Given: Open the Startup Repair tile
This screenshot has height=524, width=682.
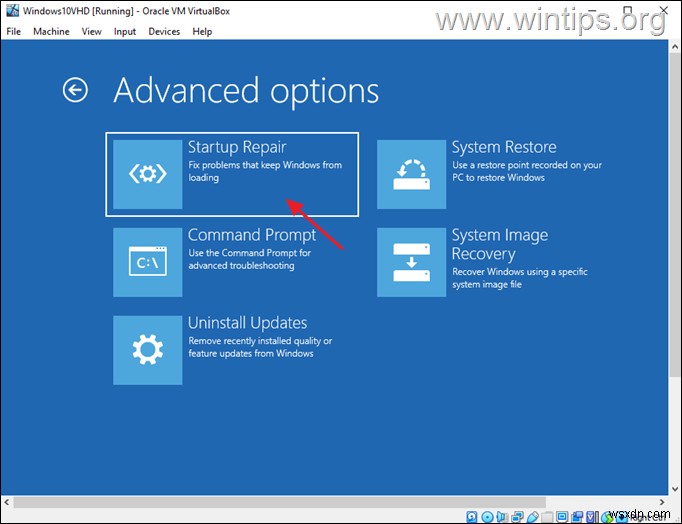Looking at the screenshot, I should pyautogui.click(x=232, y=174).
